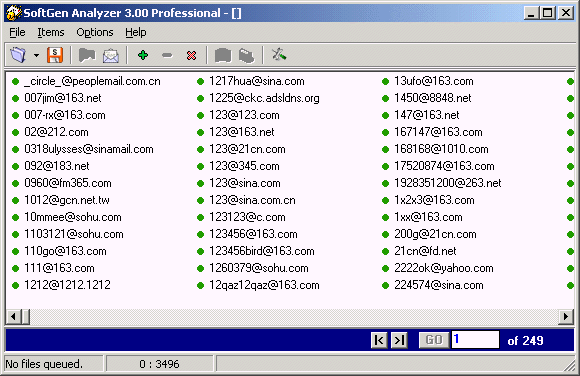Select 123456@163.com entry
The image size is (580, 376).
point(253,234)
